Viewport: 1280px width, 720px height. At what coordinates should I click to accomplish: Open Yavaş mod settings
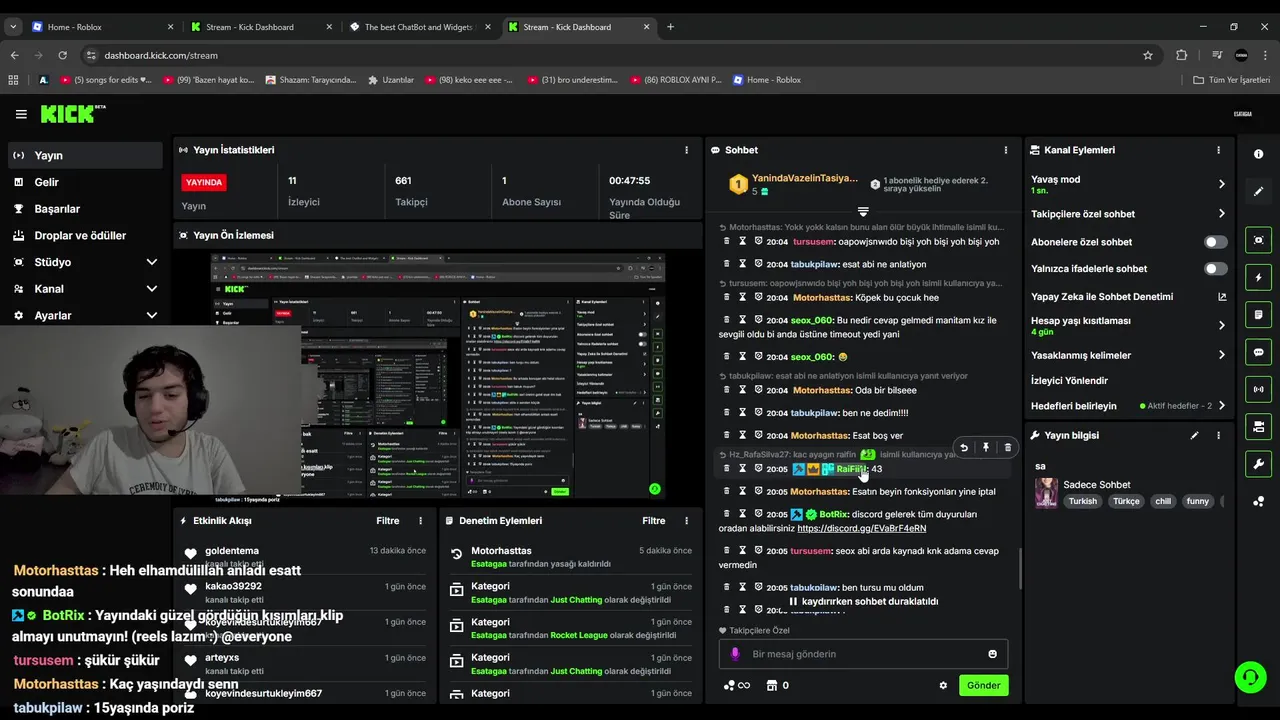point(1128,184)
